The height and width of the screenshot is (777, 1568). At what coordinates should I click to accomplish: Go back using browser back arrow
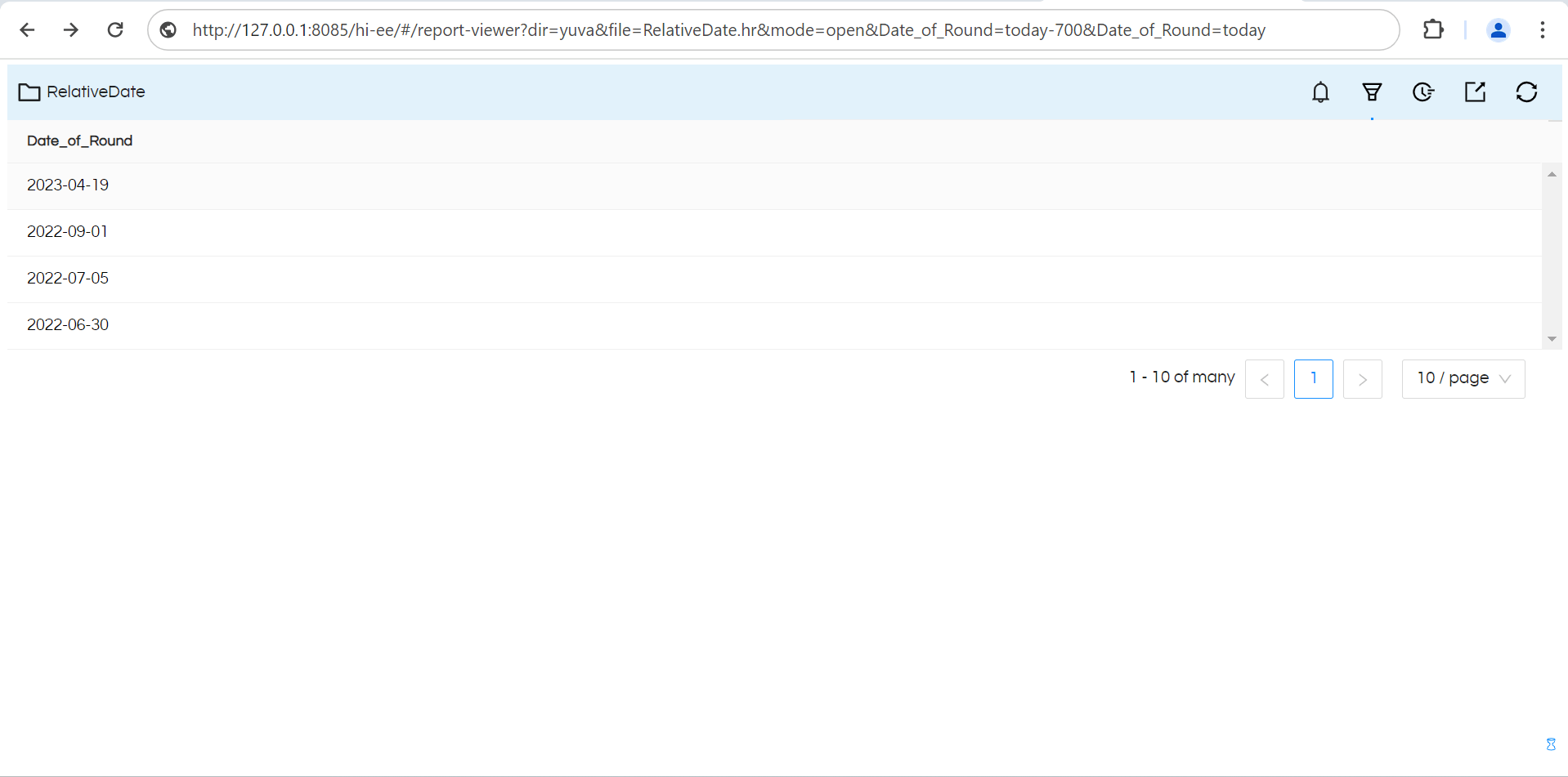click(x=27, y=30)
